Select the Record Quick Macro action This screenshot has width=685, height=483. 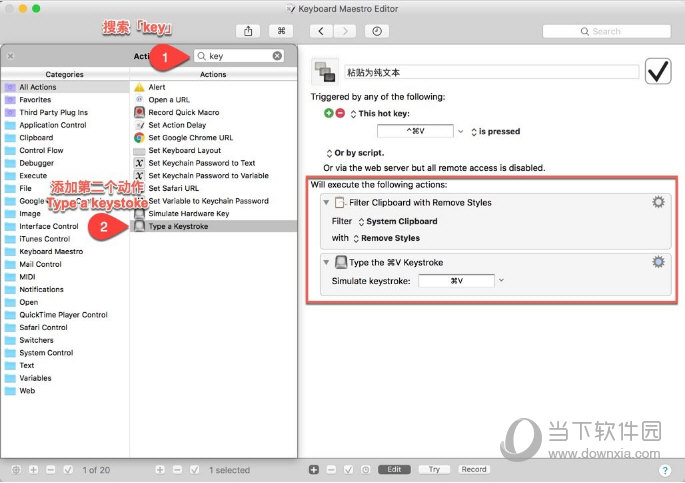[x=214, y=112]
